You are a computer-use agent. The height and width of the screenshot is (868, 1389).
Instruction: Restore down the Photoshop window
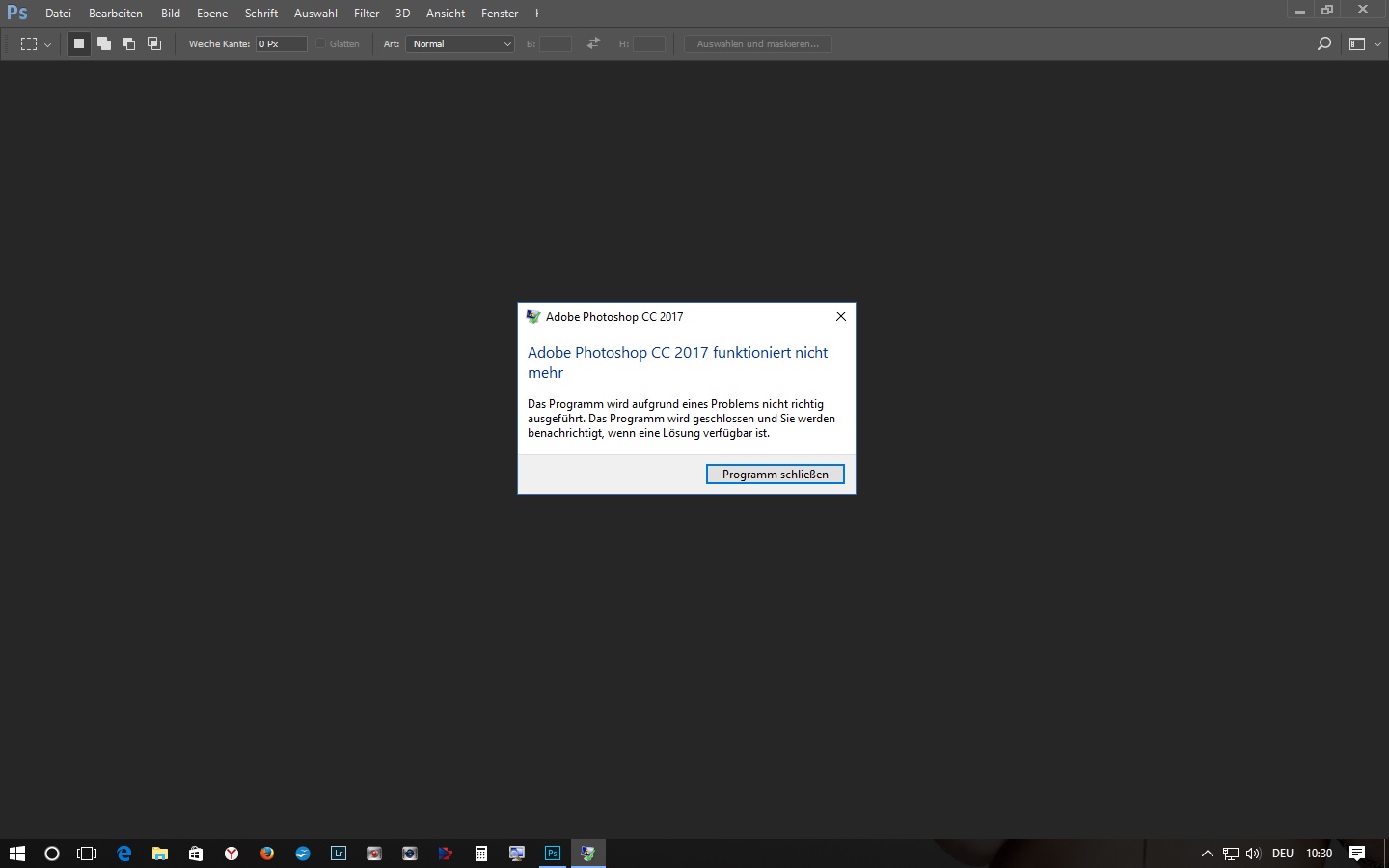pos(1327,10)
